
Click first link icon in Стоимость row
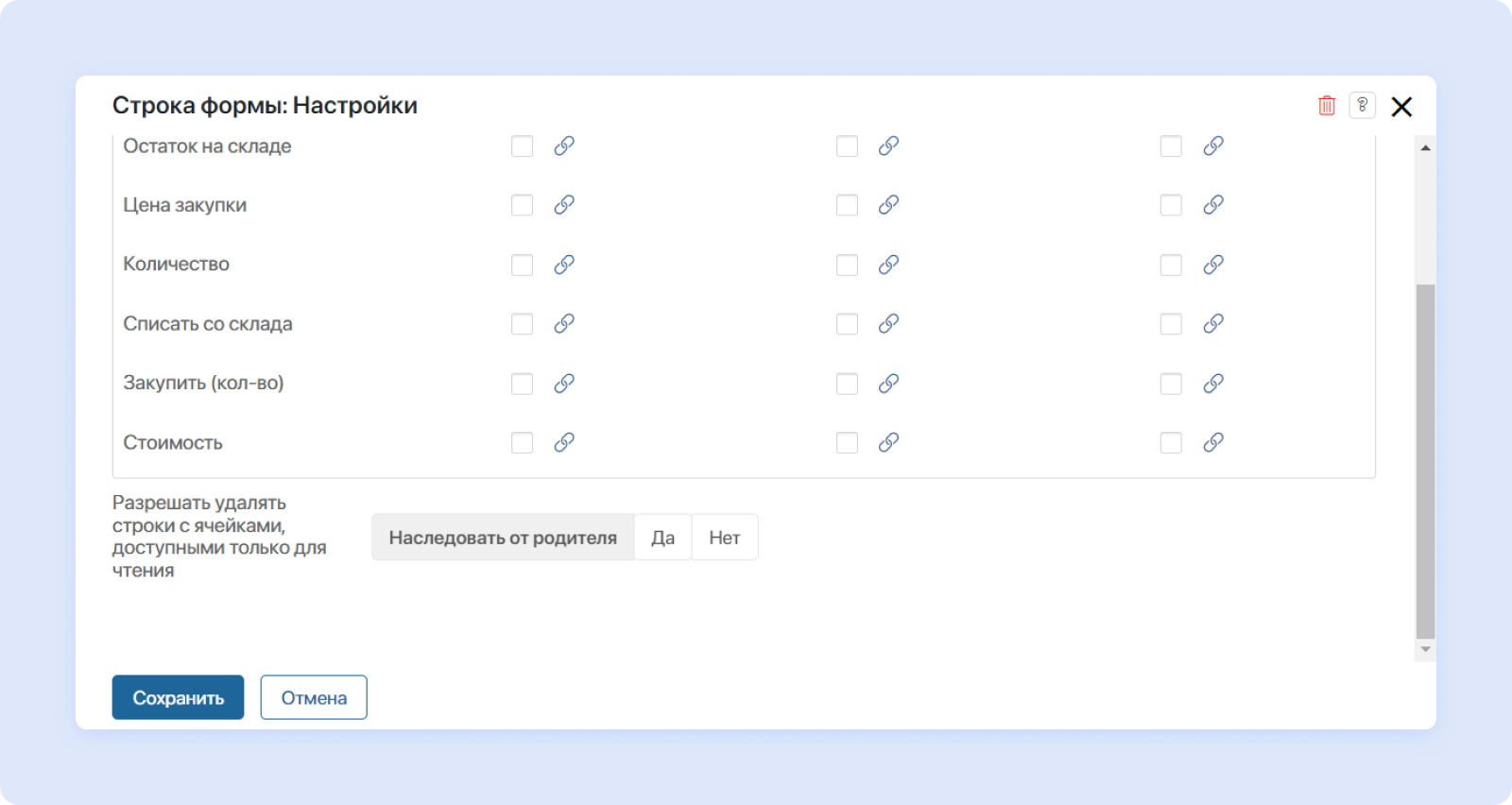[x=564, y=442]
